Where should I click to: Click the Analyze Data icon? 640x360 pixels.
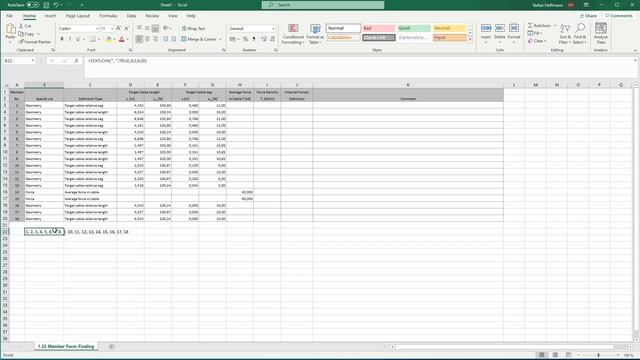click(x=600, y=28)
